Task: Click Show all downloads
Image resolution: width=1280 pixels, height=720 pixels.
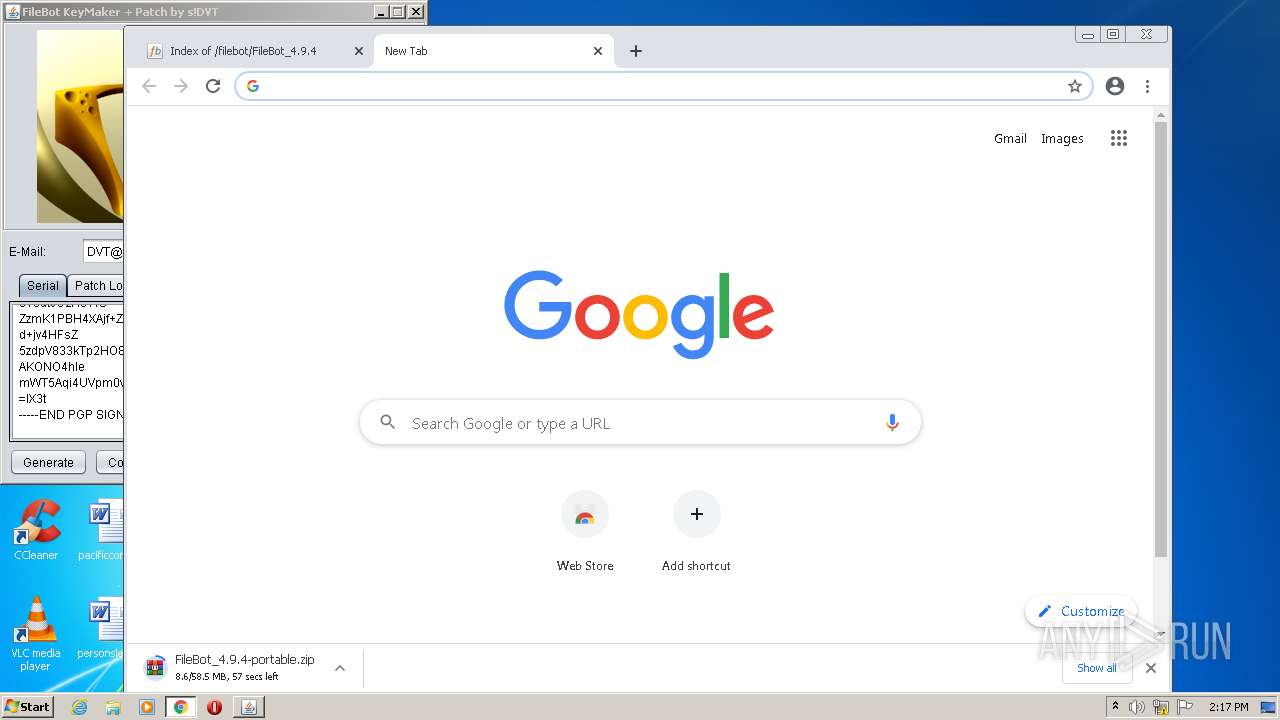Action: point(1097,668)
